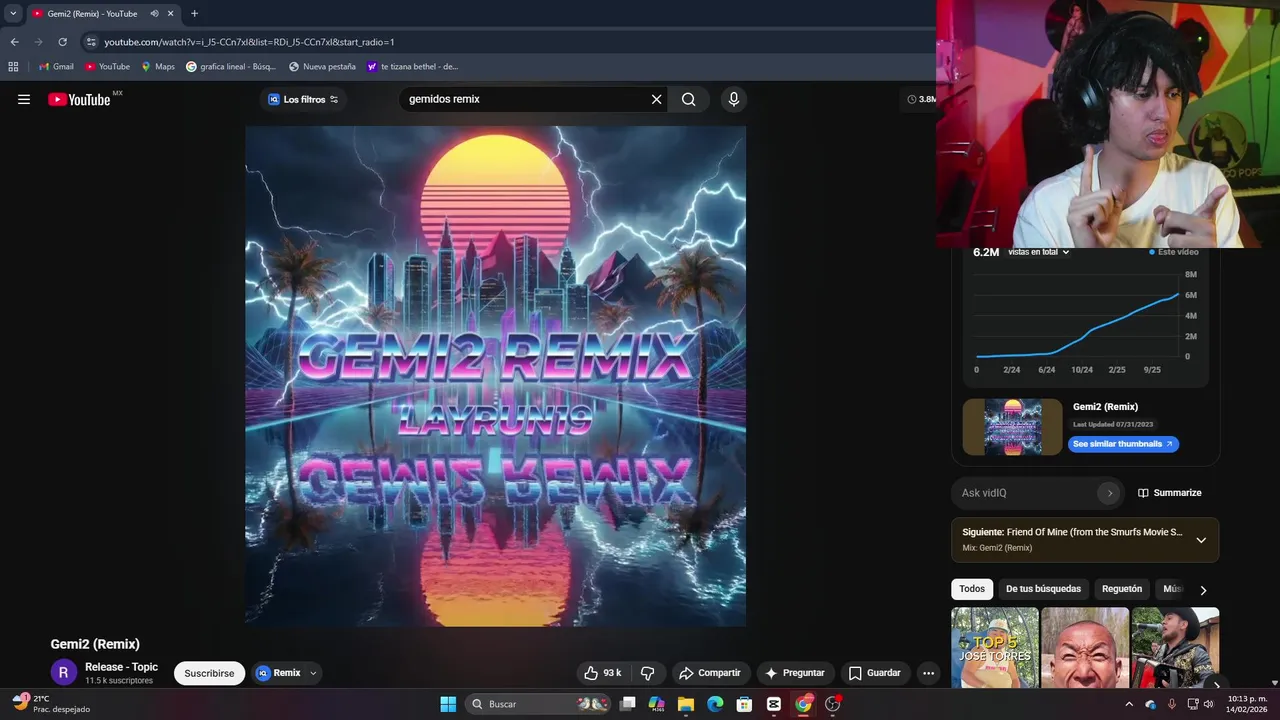Screen dimensions: 1280x720
Task: Open the vistas en total dropdown
Action: click(x=1039, y=252)
